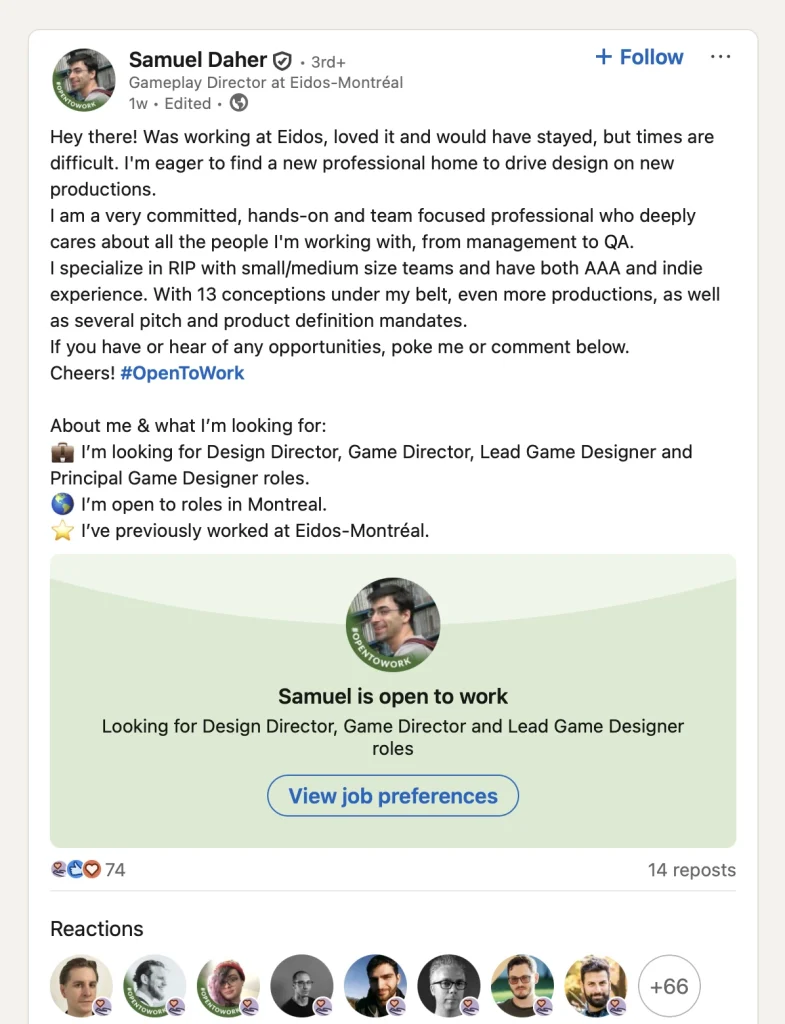Image resolution: width=785 pixels, height=1024 pixels.
Task: Click the first reactor avatar in Reactions
Action: point(81,985)
